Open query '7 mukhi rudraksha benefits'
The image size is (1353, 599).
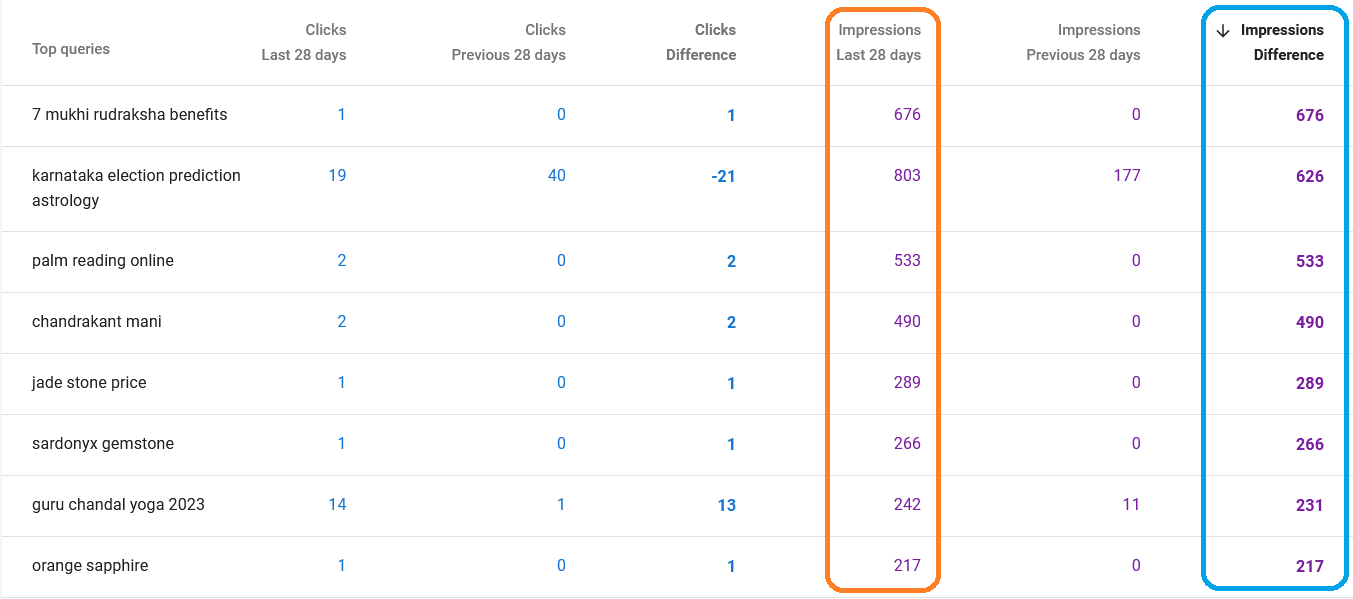pos(130,115)
